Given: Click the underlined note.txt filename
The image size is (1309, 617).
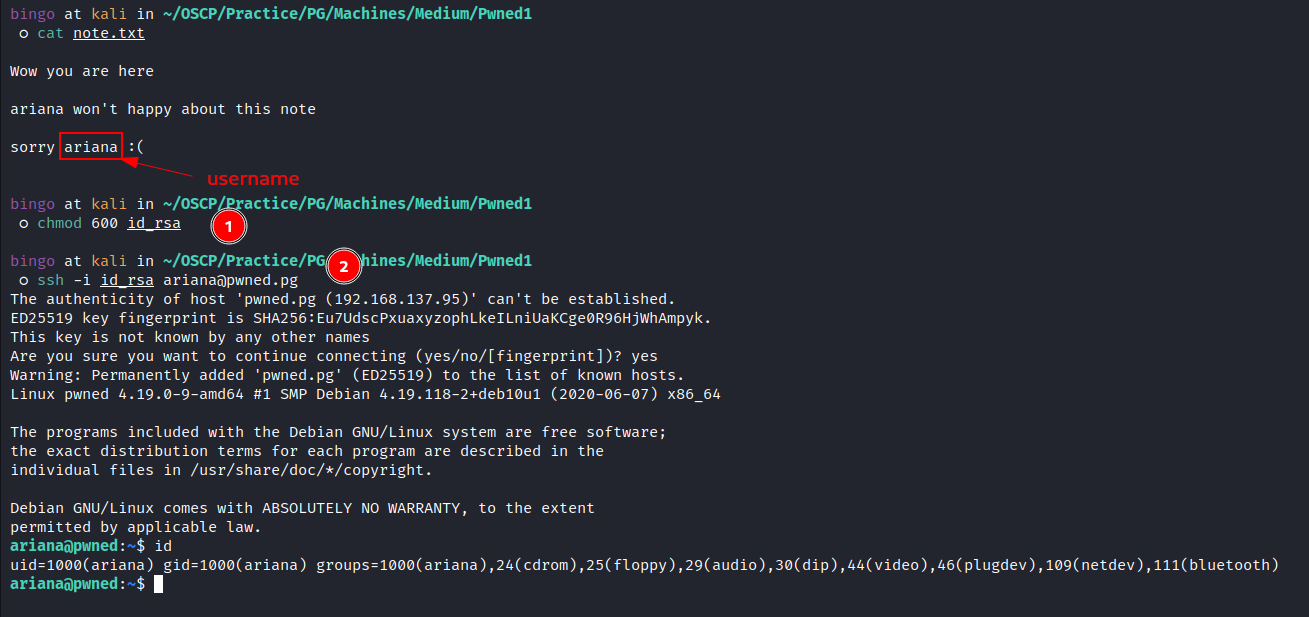Looking at the screenshot, I should click(109, 33).
